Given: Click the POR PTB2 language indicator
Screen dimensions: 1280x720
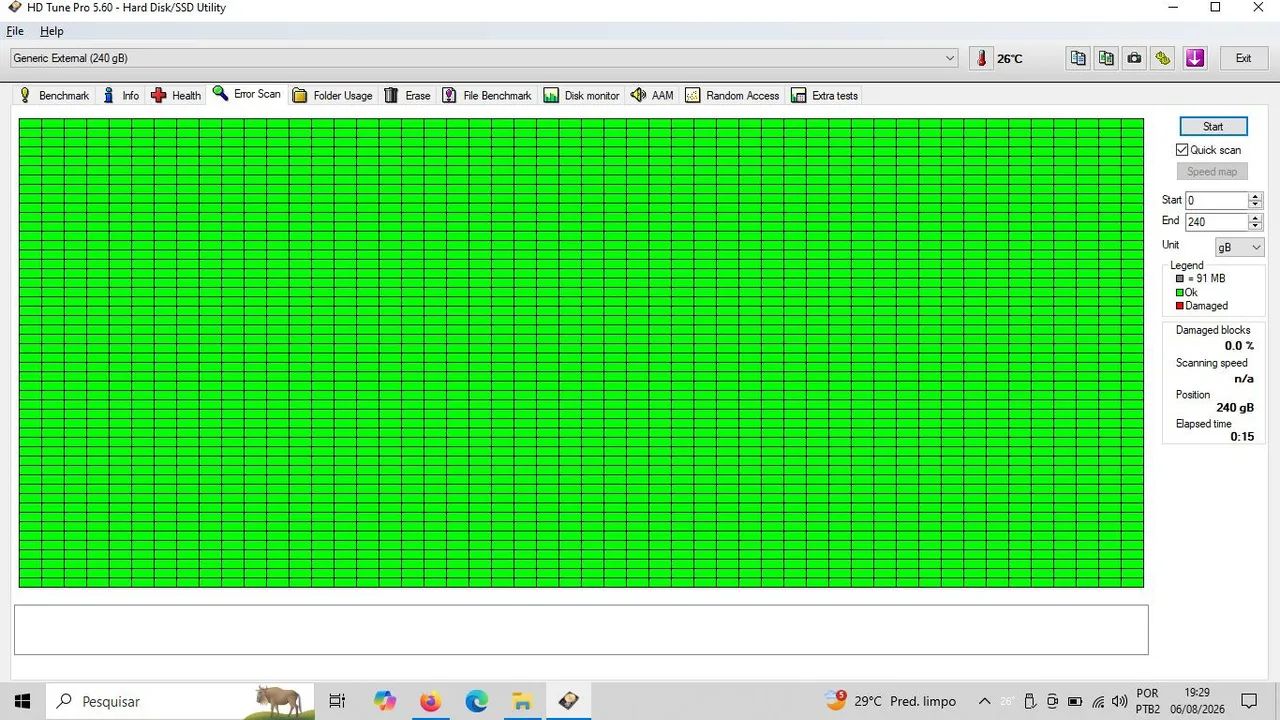Looking at the screenshot, I should [x=1147, y=701].
